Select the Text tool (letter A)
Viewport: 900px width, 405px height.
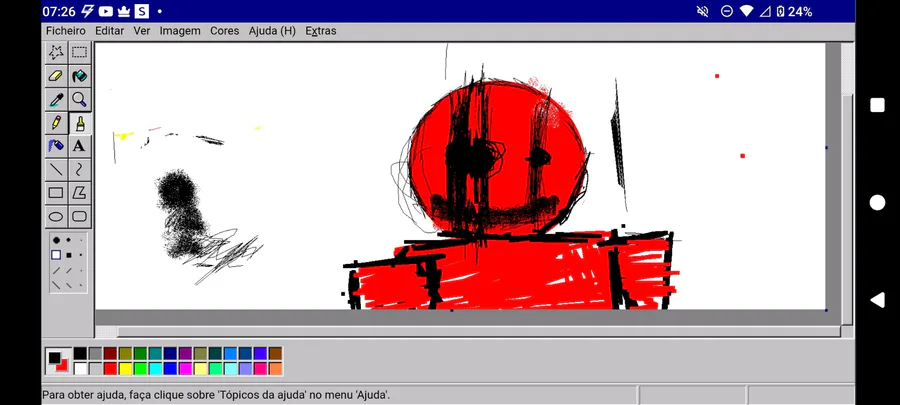(x=79, y=146)
